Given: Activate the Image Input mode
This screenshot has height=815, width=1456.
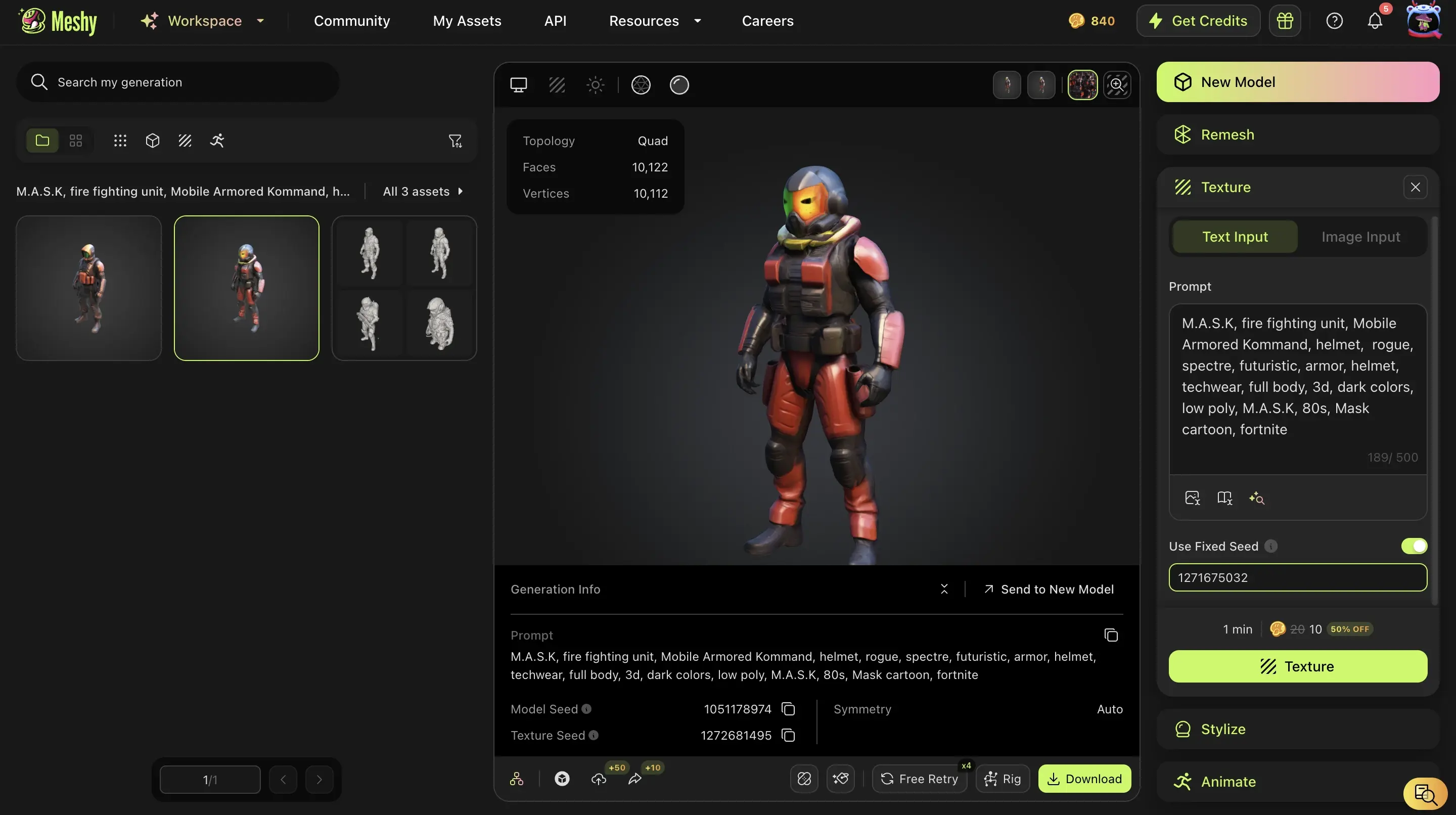Looking at the screenshot, I should pyautogui.click(x=1360, y=236).
